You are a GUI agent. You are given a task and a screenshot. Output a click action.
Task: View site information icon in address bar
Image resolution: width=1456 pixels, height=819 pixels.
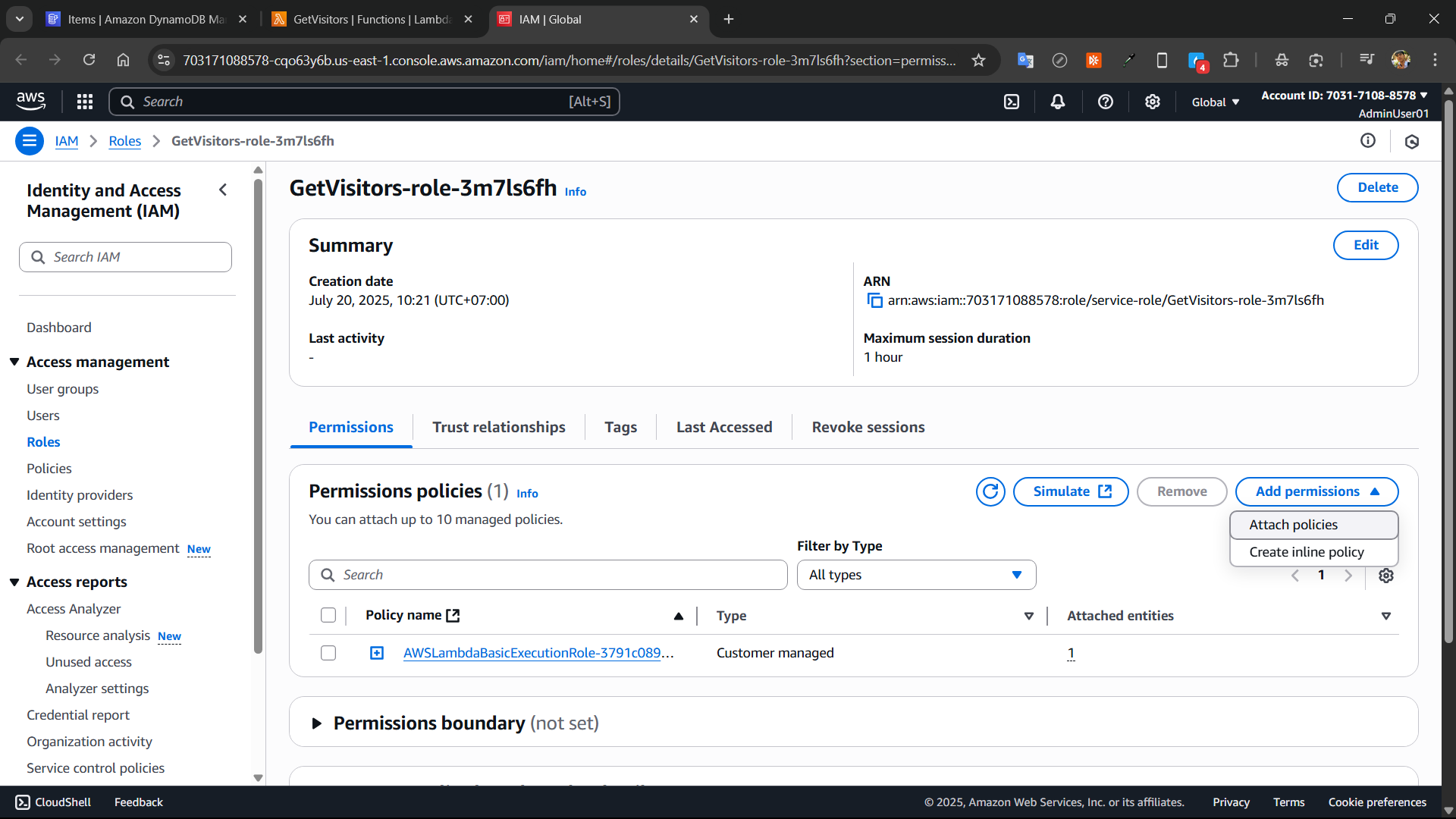164,60
